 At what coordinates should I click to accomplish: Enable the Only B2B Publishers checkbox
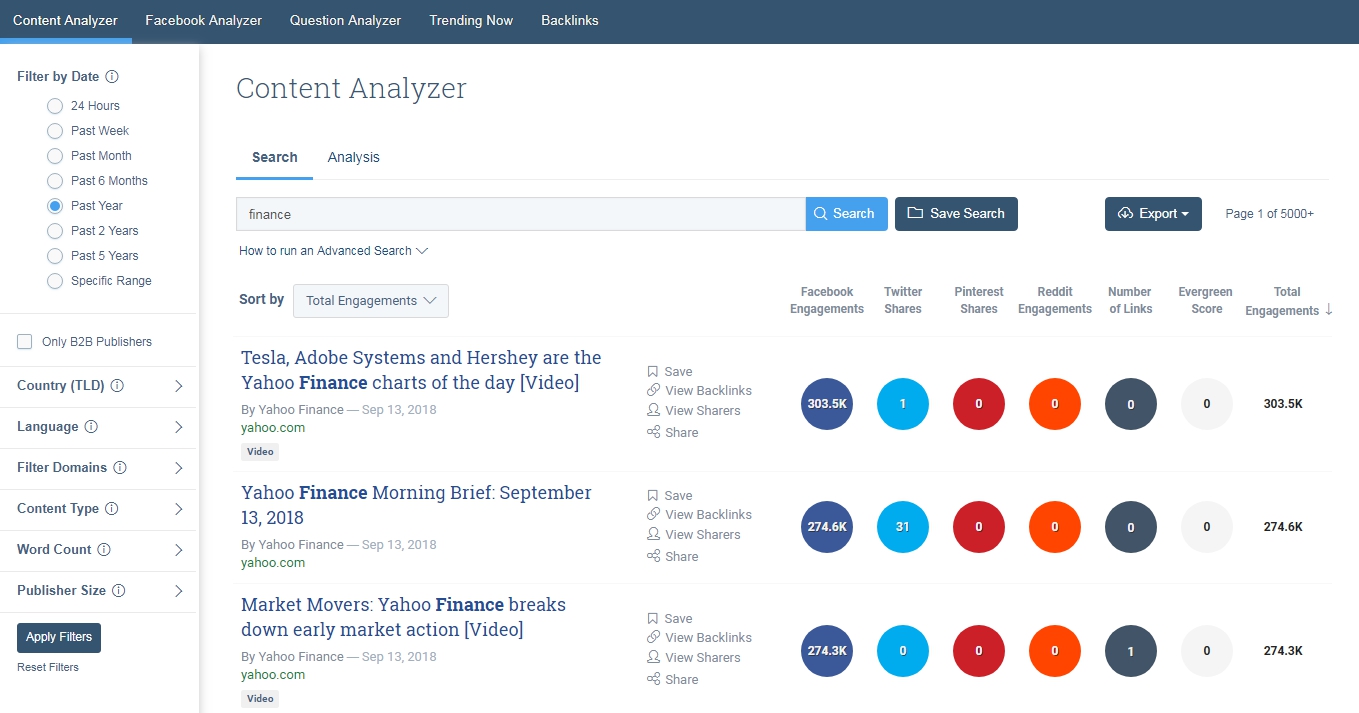pos(25,342)
